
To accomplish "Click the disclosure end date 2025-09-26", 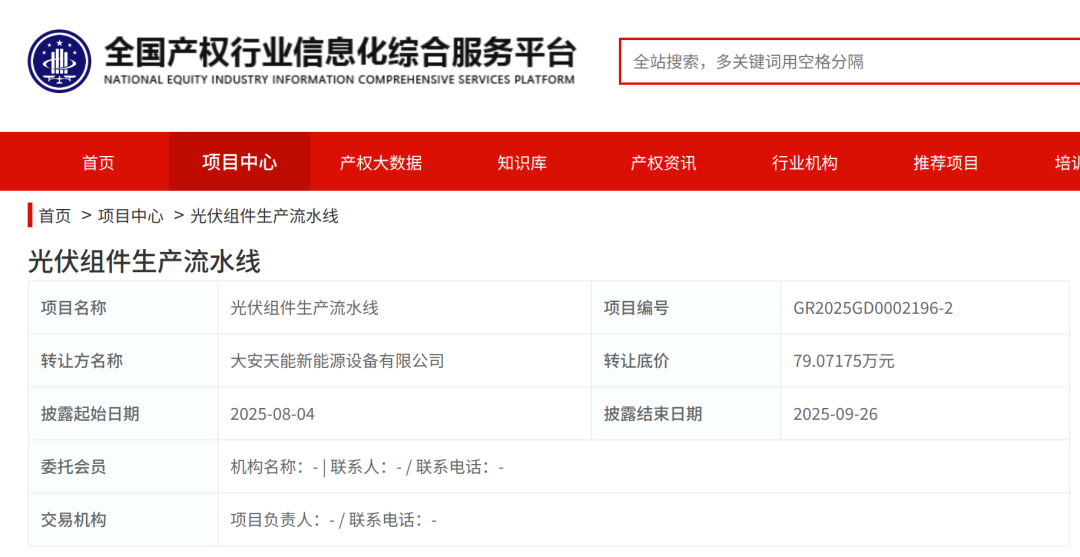I will click(x=835, y=414).
